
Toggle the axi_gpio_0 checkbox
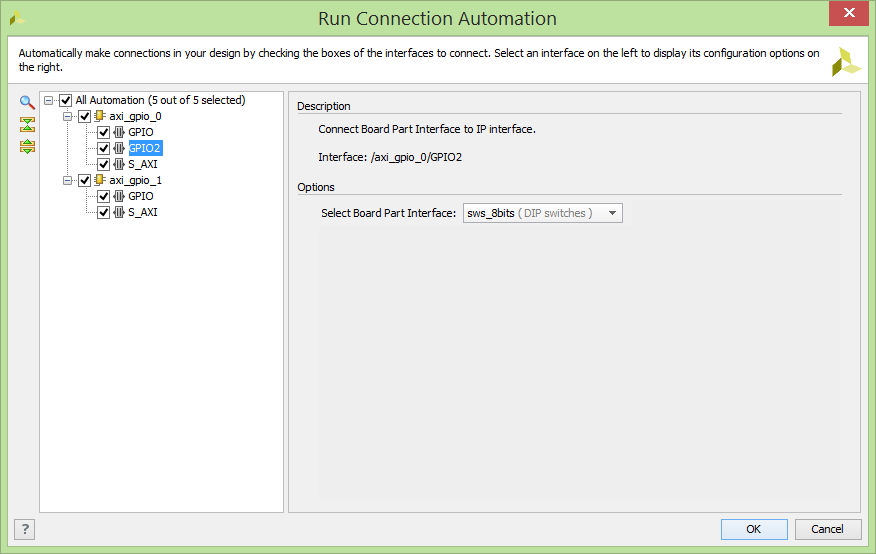tap(84, 116)
